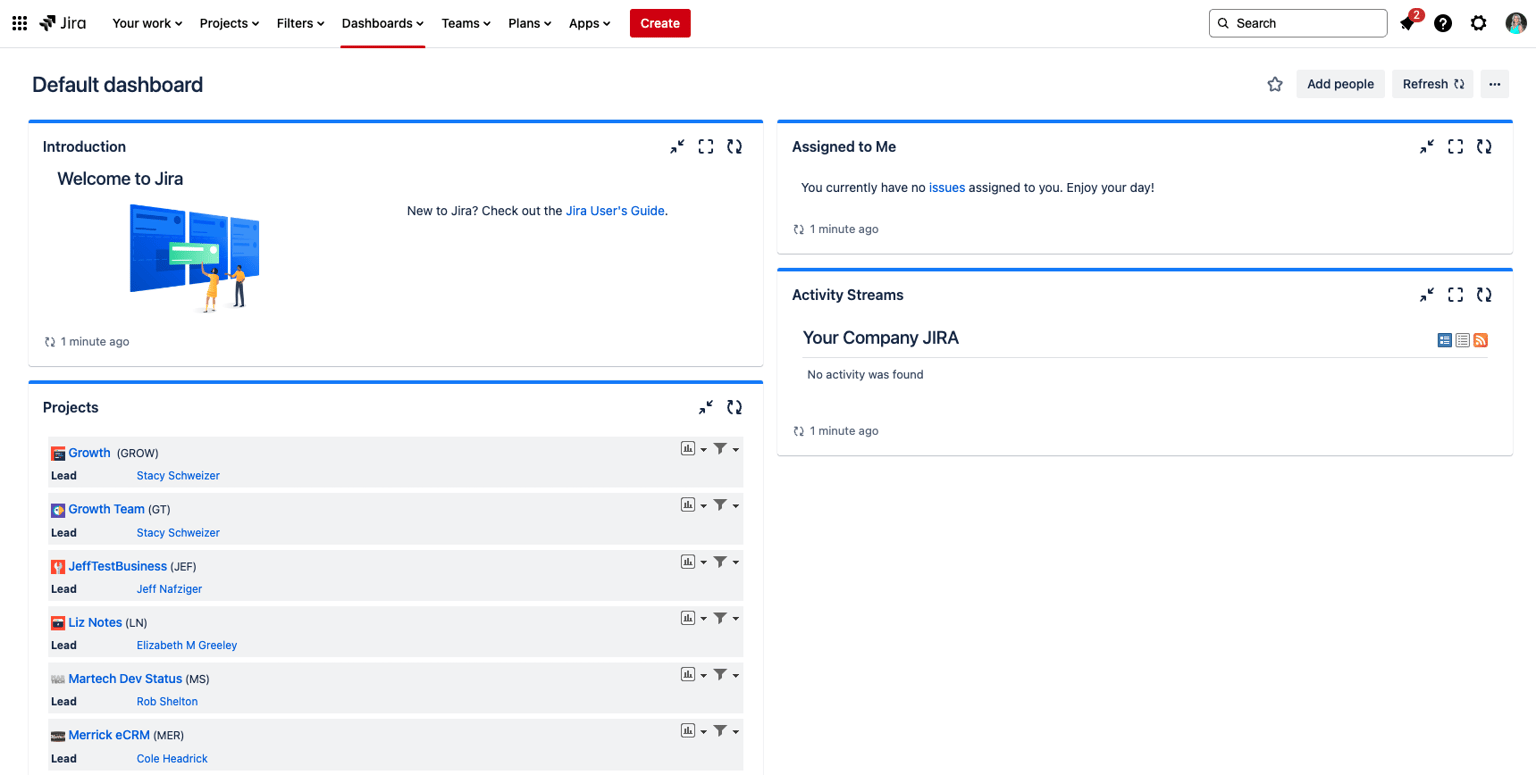This screenshot has width=1536, height=775.
Task: Expand the filter dropdown for Growth Team
Action: pos(734,504)
